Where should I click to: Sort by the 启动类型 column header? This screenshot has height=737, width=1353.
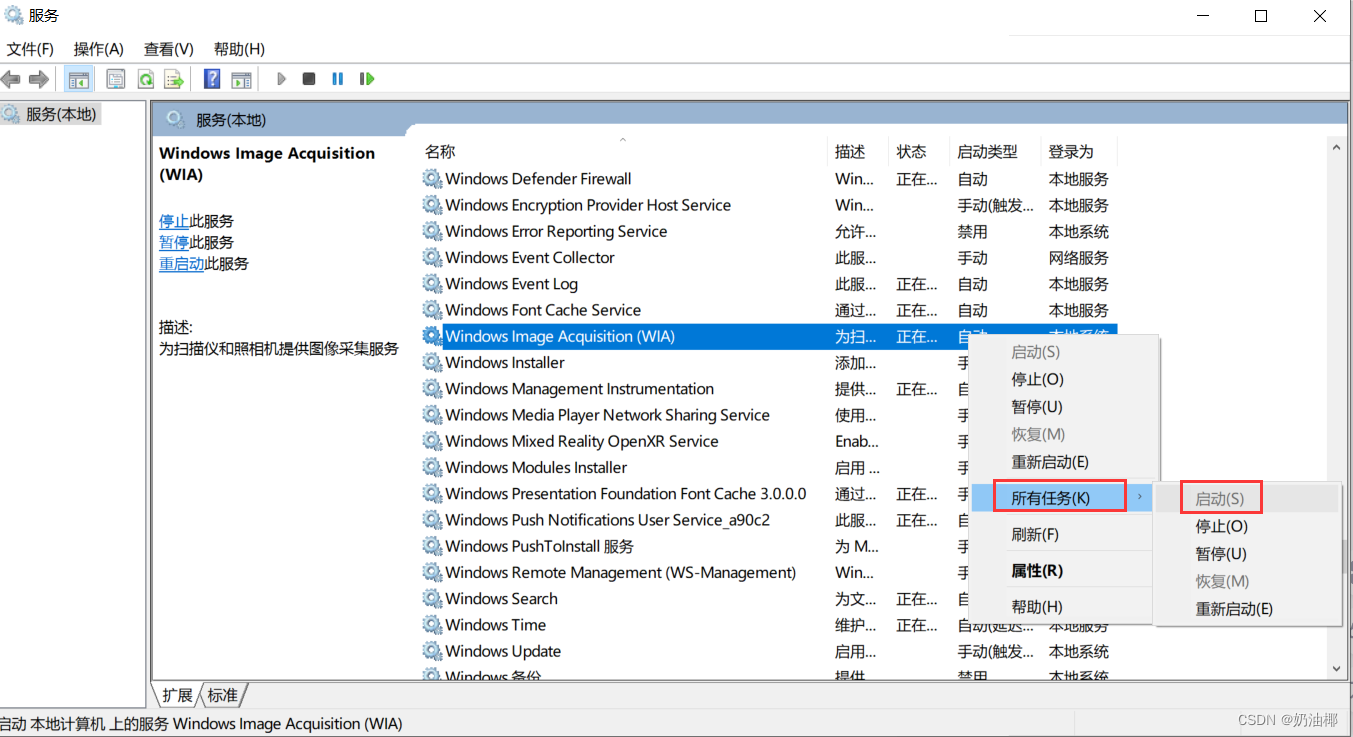tap(995, 152)
